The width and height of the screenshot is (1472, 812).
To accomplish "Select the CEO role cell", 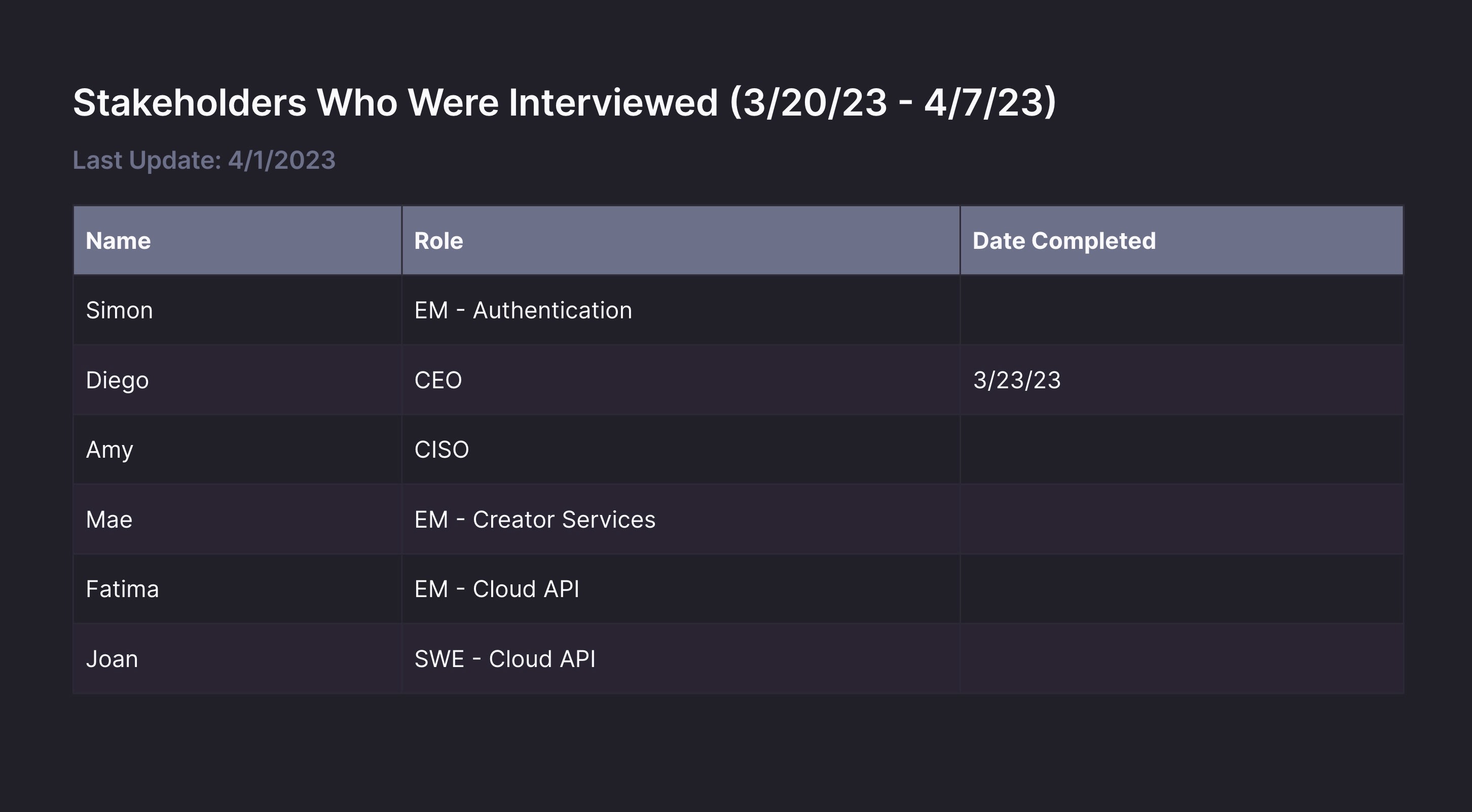I will 681,380.
